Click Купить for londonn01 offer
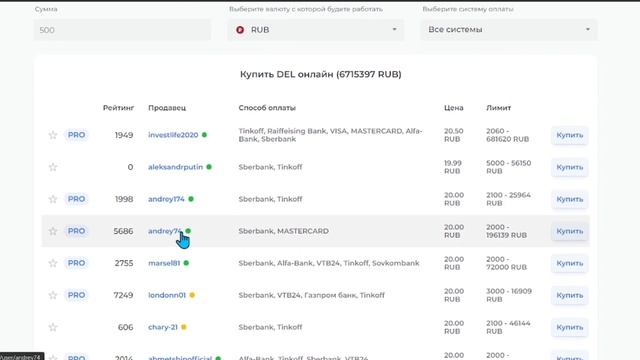Viewport: 640px width, 360px height. [x=570, y=296]
